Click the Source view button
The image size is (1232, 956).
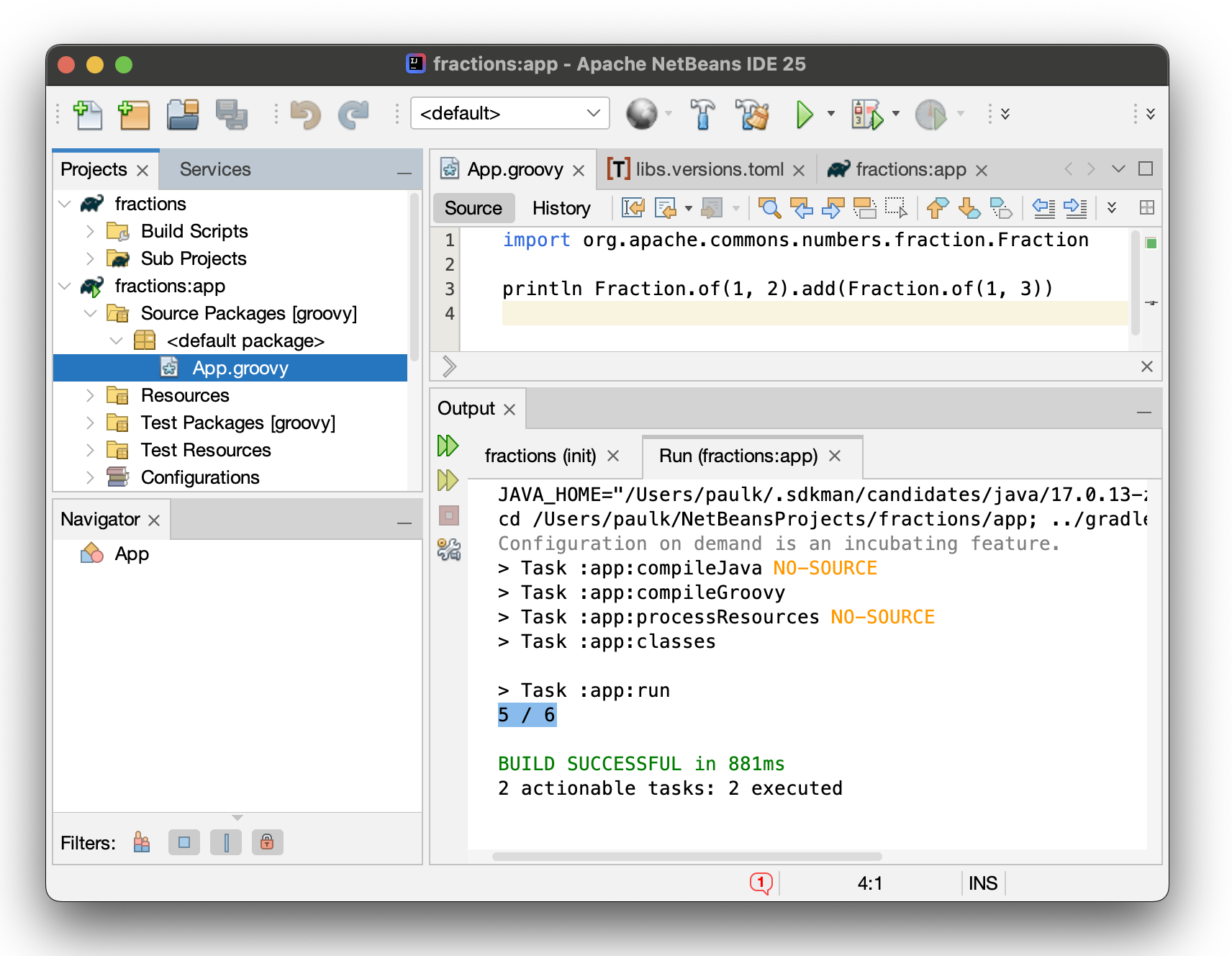[473, 208]
